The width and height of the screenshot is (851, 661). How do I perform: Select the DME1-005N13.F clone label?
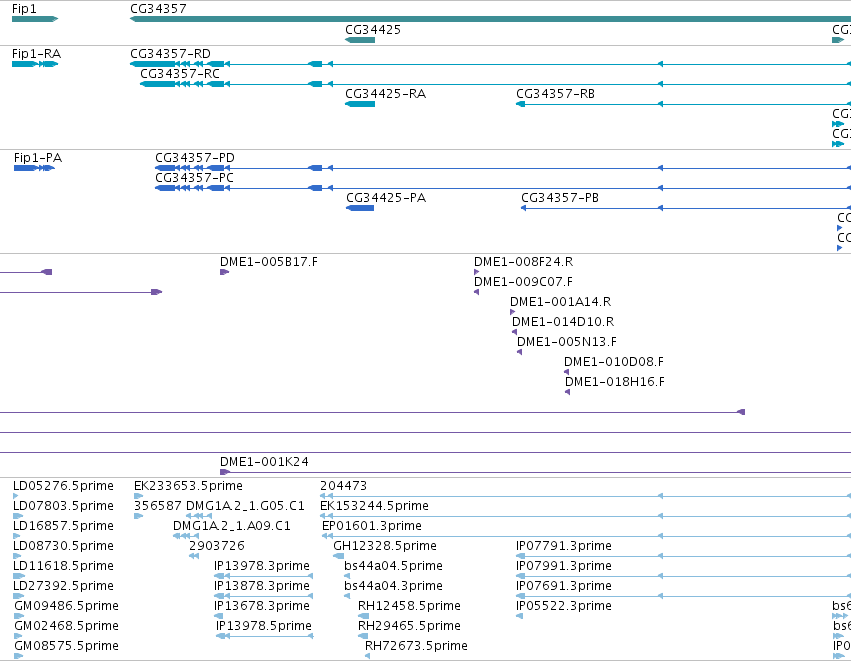point(567,342)
